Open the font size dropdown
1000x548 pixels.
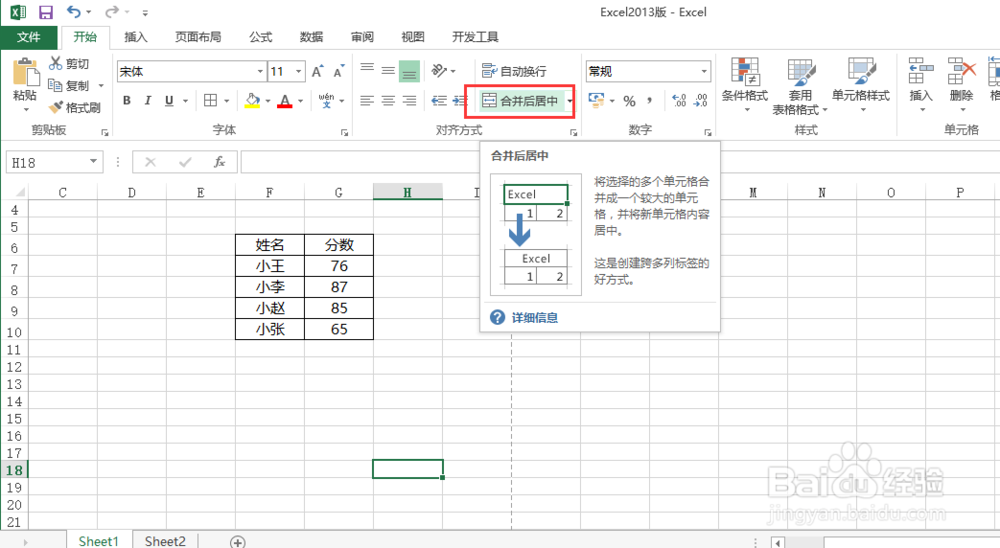(298, 71)
